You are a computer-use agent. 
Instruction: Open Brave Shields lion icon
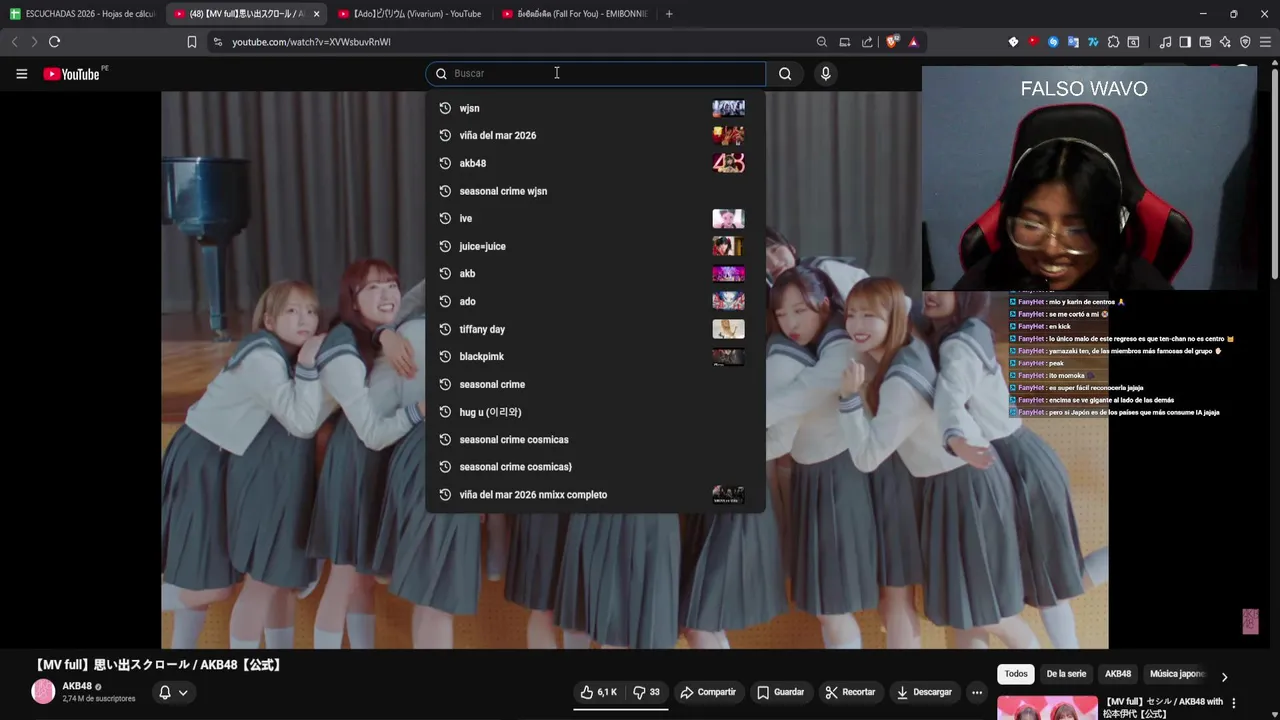(x=893, y=42)
